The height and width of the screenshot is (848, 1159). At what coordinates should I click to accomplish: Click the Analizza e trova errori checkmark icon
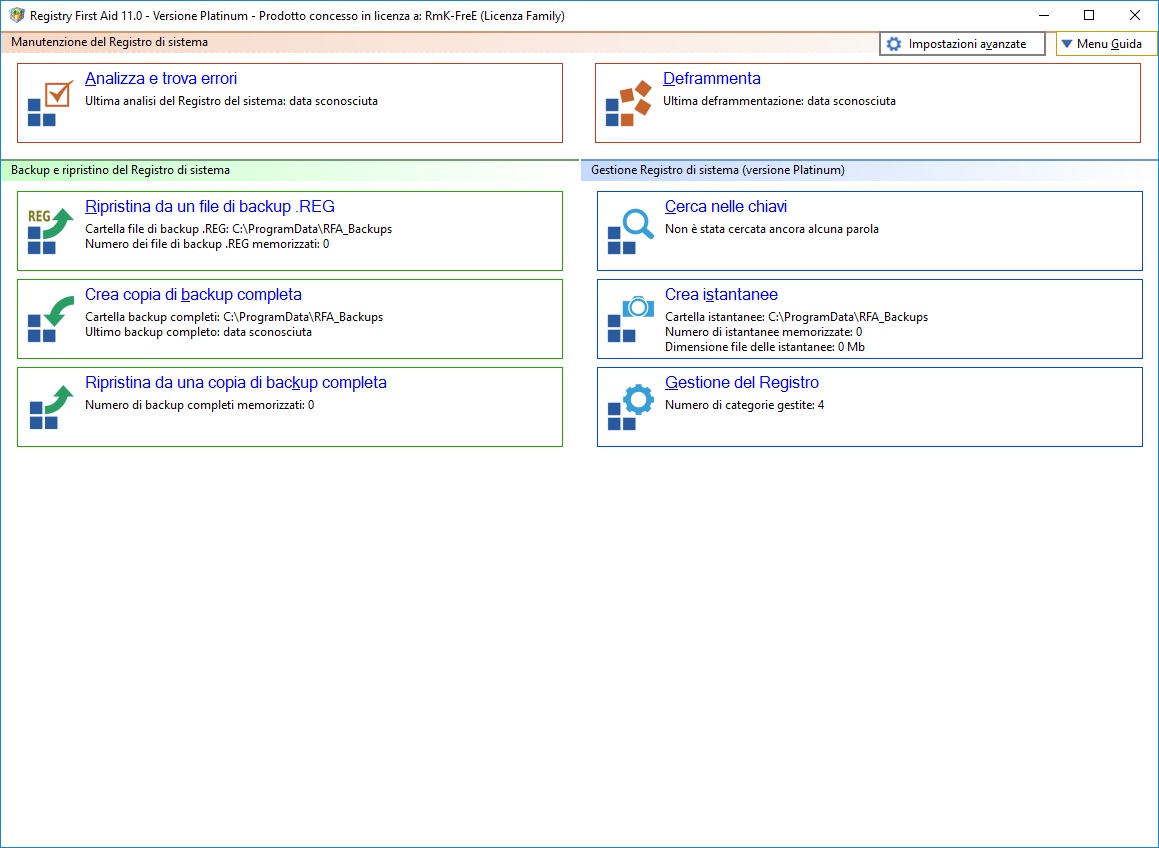(50, 103)
